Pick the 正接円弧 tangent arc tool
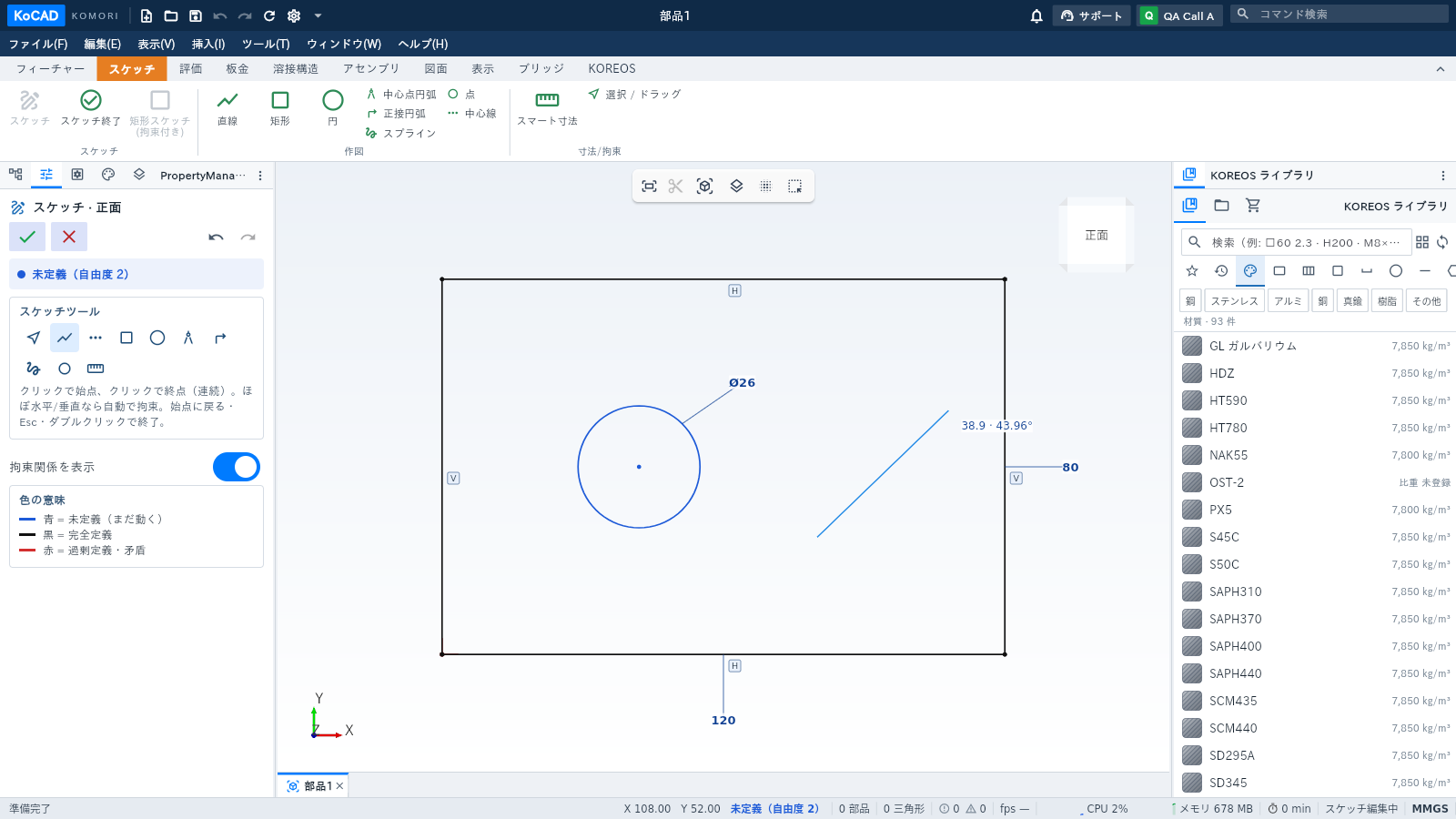 [x=397, y=114]
